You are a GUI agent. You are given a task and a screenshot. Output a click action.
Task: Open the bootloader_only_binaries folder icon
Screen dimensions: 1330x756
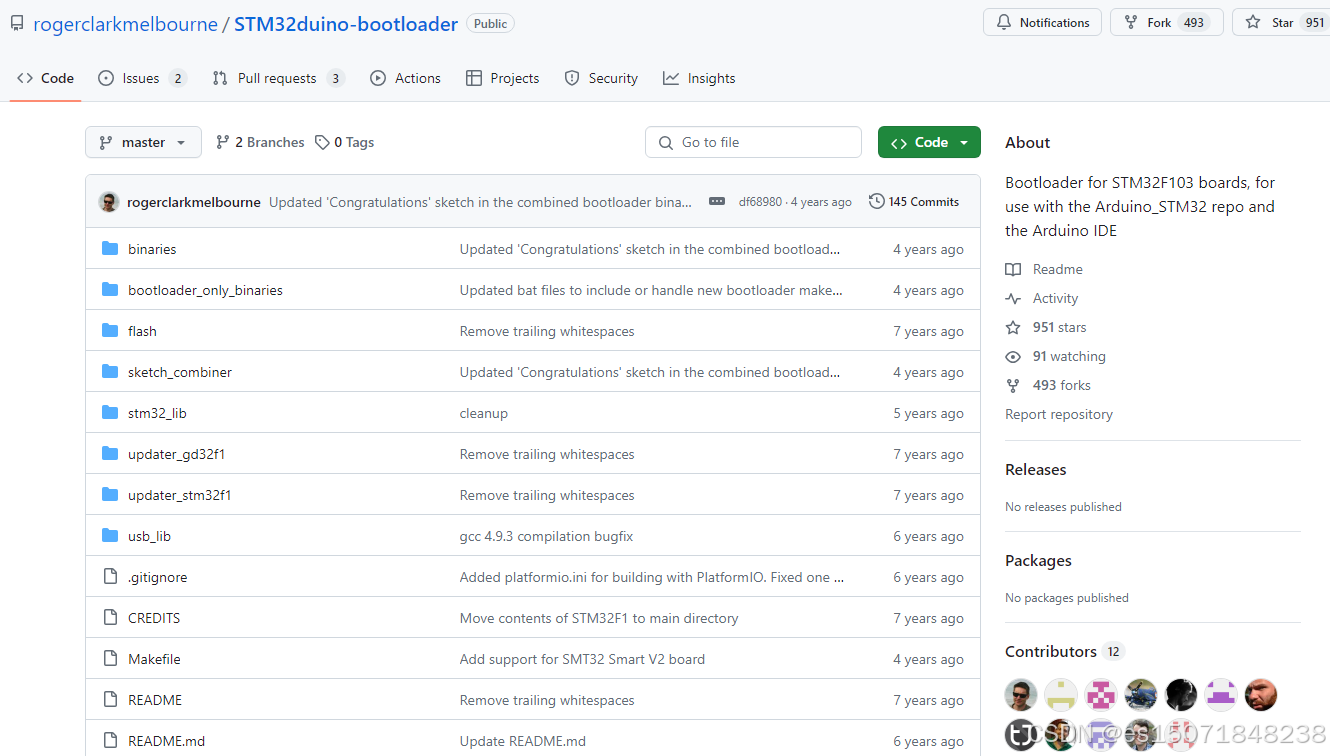click(110, 290)
